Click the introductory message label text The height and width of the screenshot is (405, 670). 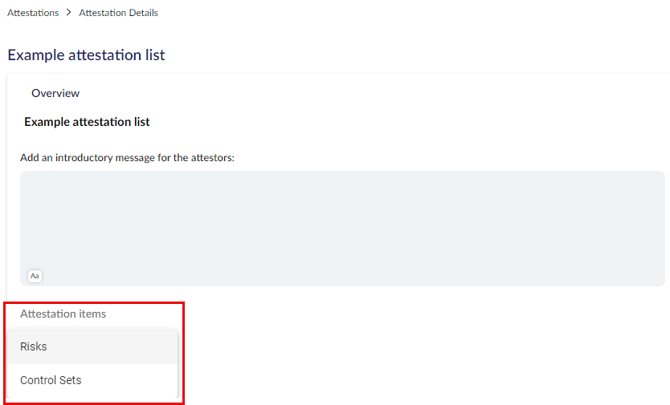click(127, 158)
